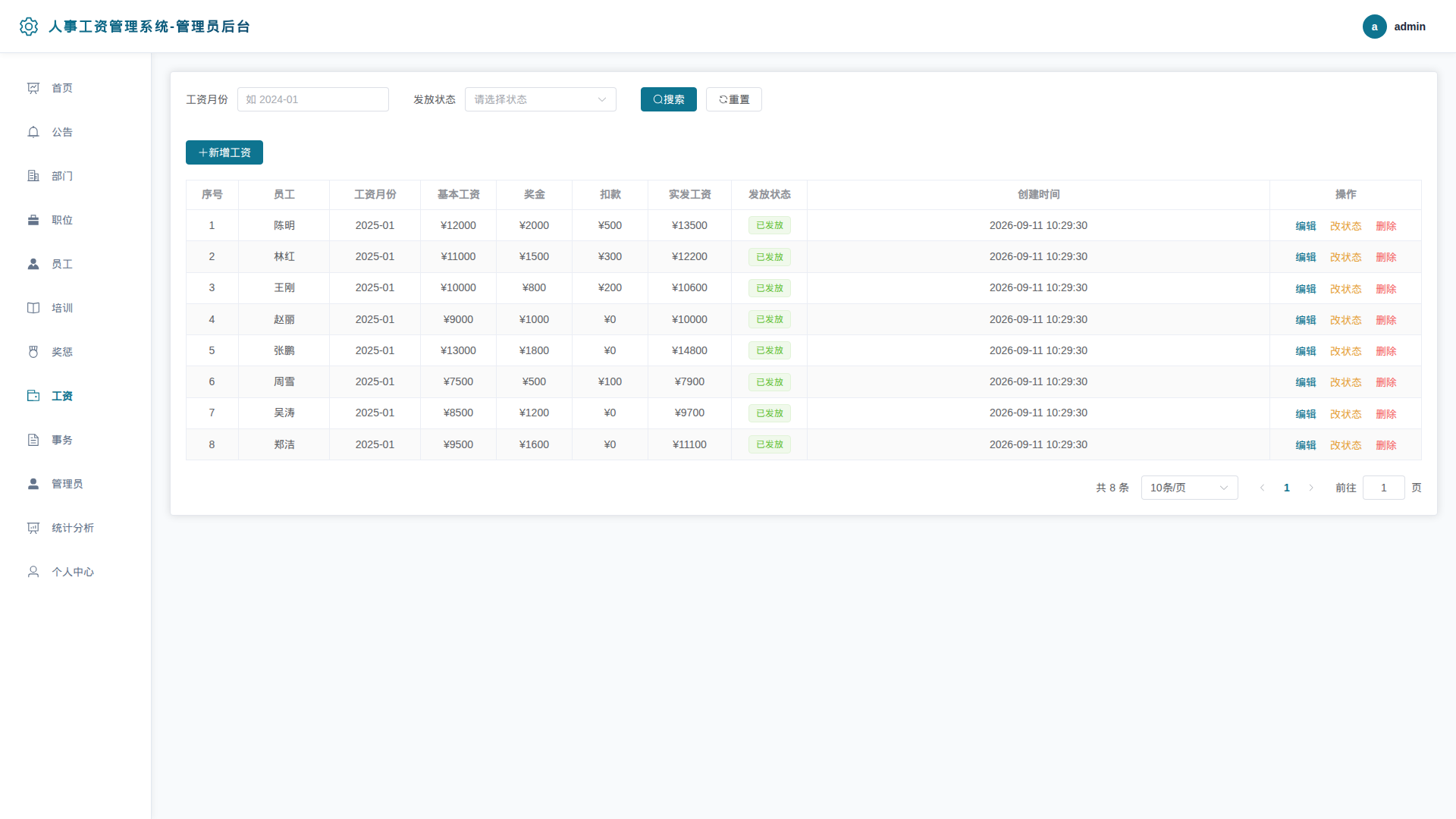The image size is (1456, 819).
Task: Click 已发放 tag in 郑洁's row
Action: [770, 444]
